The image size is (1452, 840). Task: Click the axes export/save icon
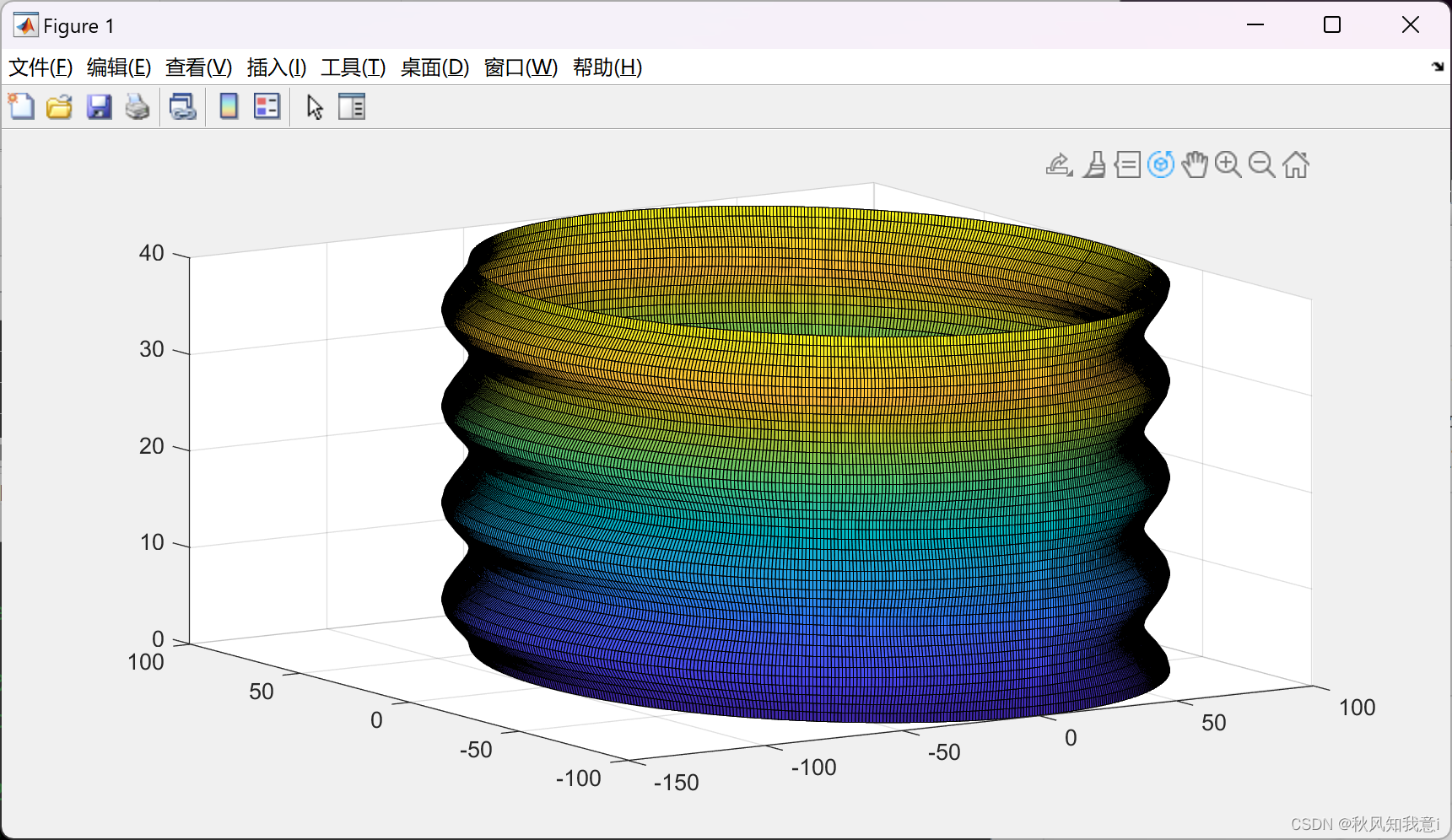point(1059,164)
